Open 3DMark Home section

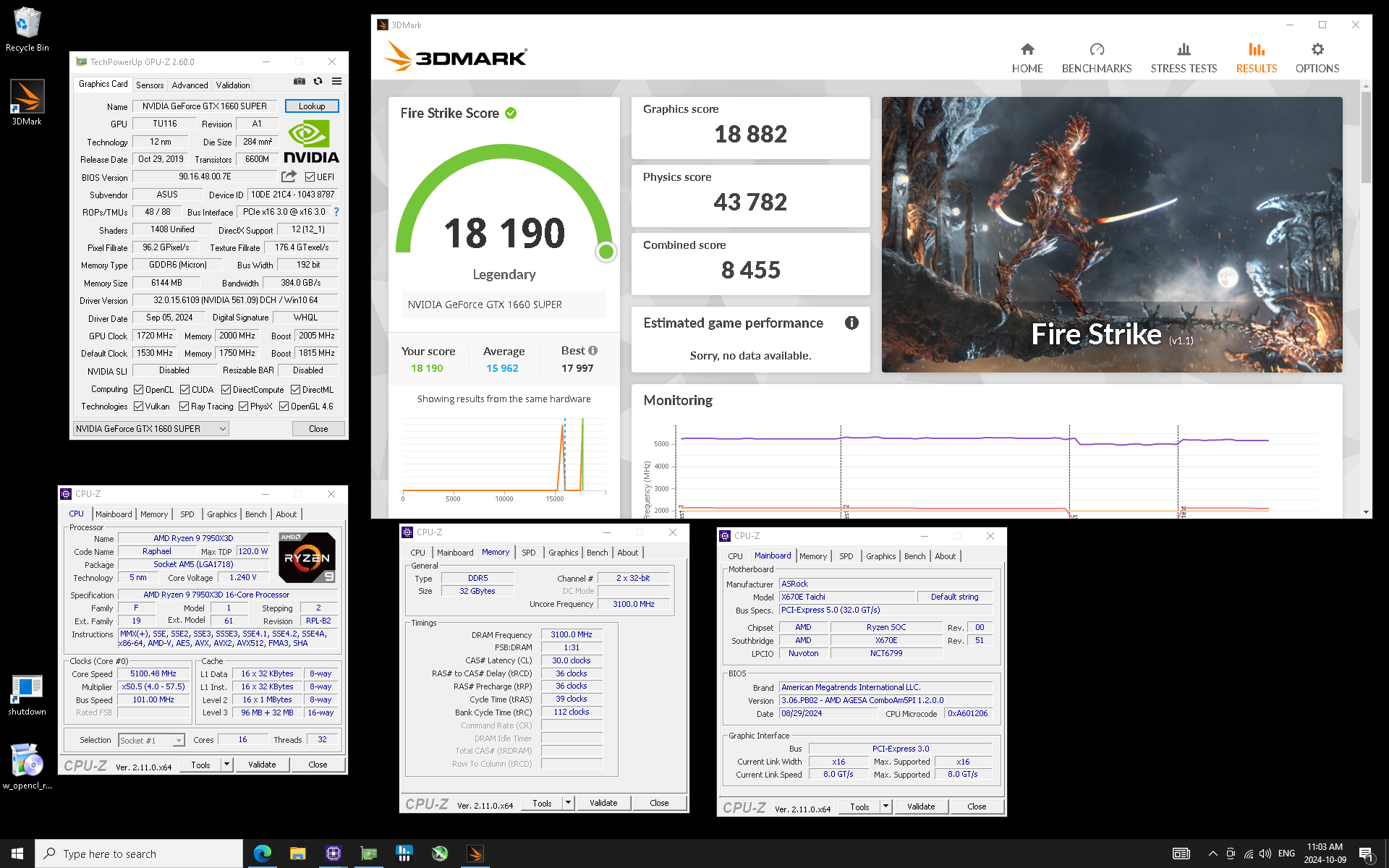click(1027, 58)
